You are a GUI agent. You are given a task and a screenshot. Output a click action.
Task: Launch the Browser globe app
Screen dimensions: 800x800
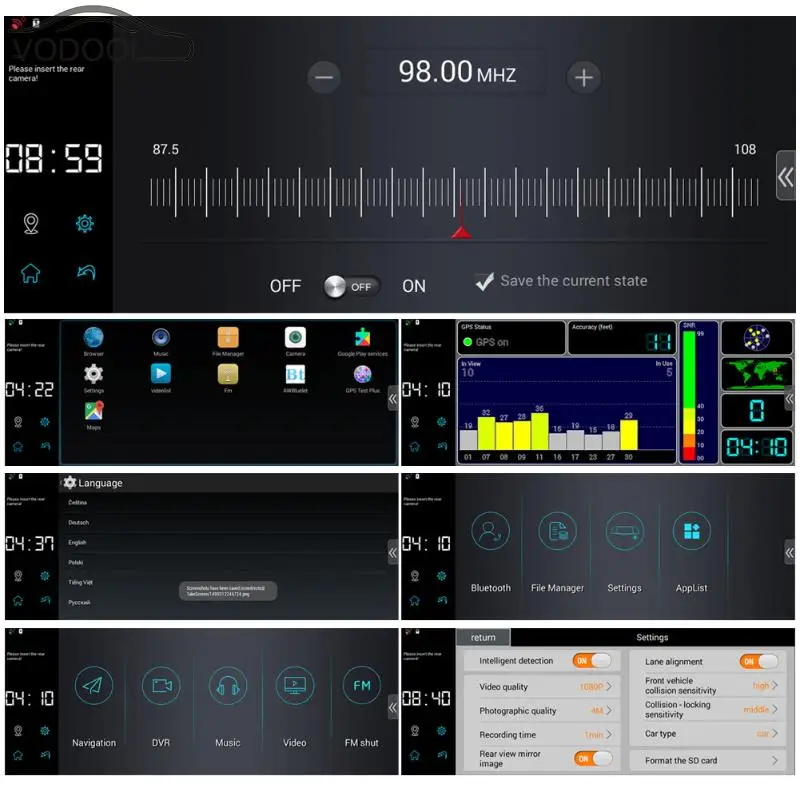(x=93, y=341)
